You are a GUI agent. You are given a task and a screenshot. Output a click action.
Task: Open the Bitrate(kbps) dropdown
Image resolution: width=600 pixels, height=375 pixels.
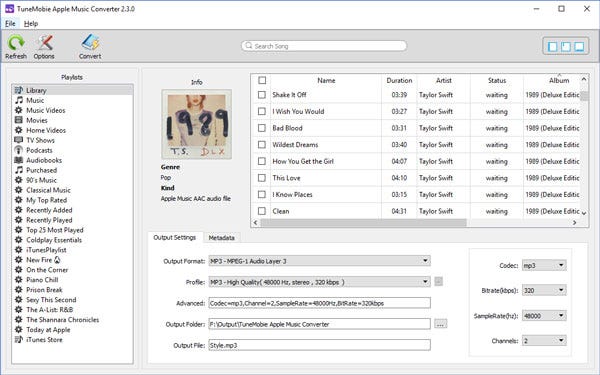[544, 290]
